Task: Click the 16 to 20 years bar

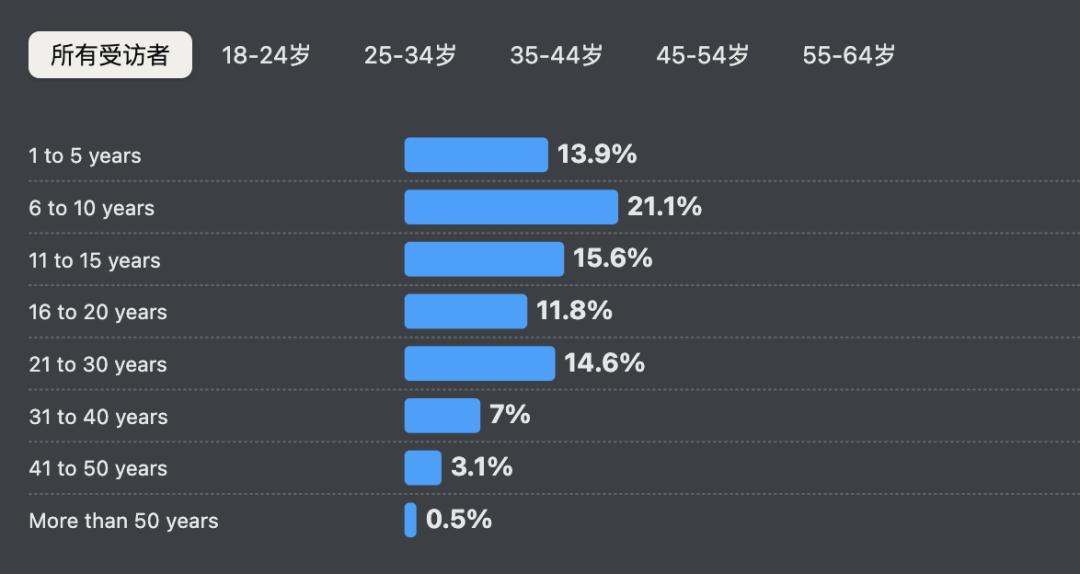Action: click(465, 311)
